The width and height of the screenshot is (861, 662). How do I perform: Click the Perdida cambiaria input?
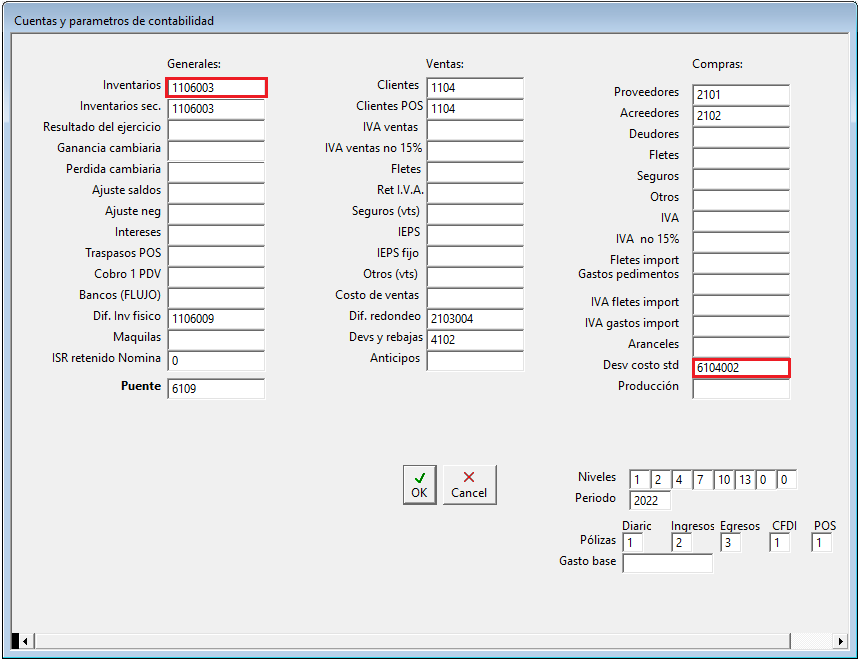pyautogui.click(x=216, y=172)
